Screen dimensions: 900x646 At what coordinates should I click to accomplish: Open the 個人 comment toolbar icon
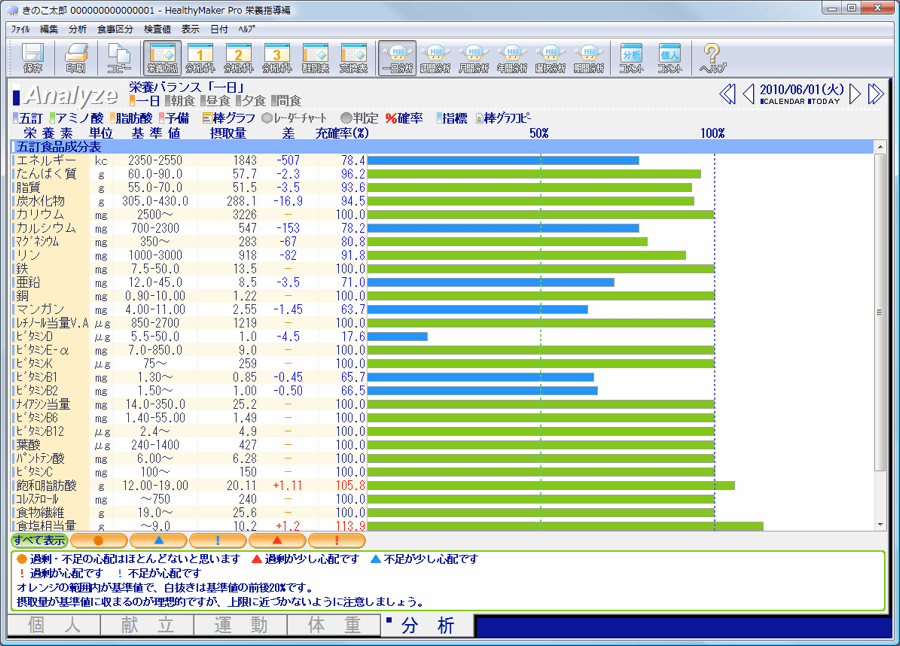pyautogui.click(x=670, y=58)
